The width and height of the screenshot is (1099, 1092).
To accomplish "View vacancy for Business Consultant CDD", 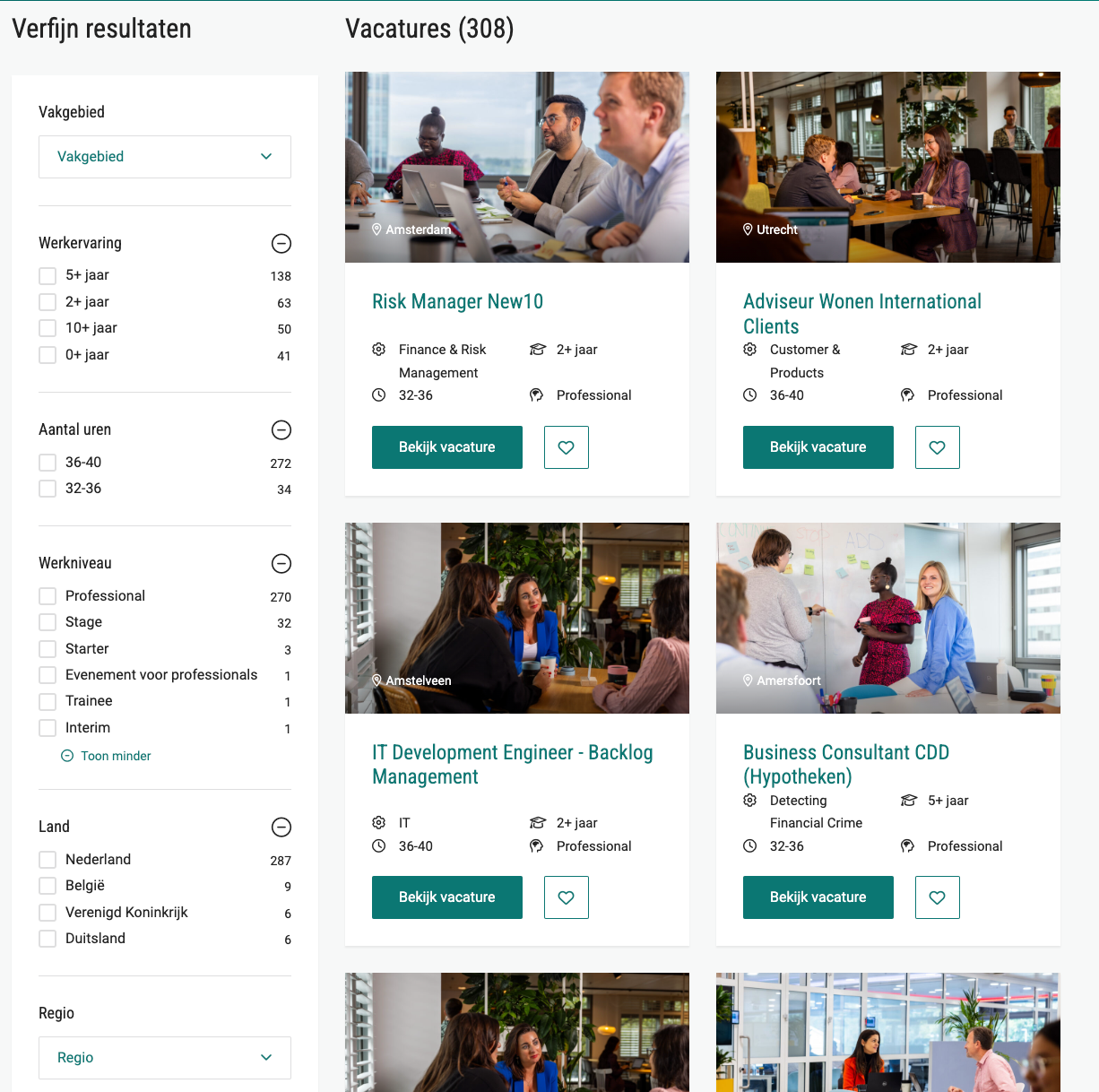I will point(818,897).
